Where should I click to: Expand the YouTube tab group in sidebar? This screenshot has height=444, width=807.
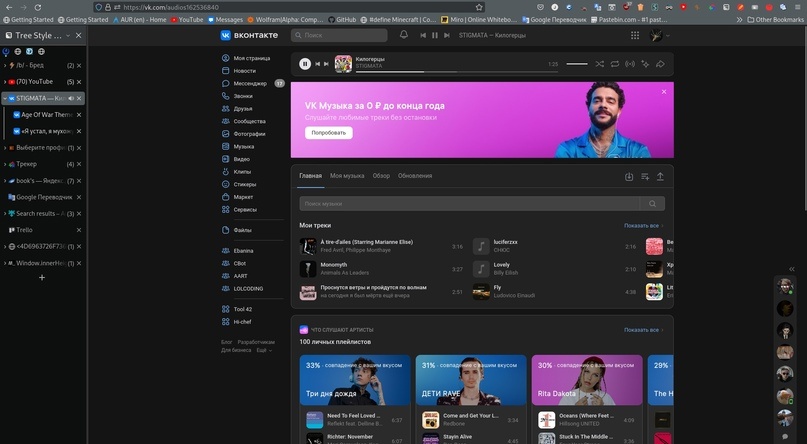pos(5,82)
